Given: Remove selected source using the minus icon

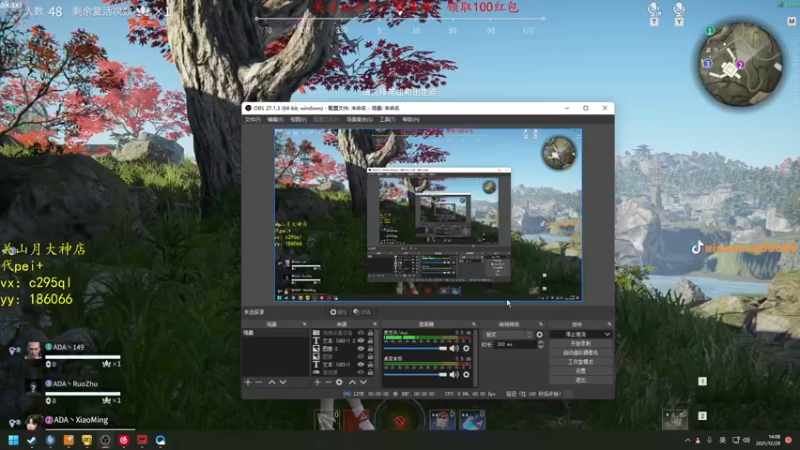Looking at the screenshot, I should [x=328, y=382].
